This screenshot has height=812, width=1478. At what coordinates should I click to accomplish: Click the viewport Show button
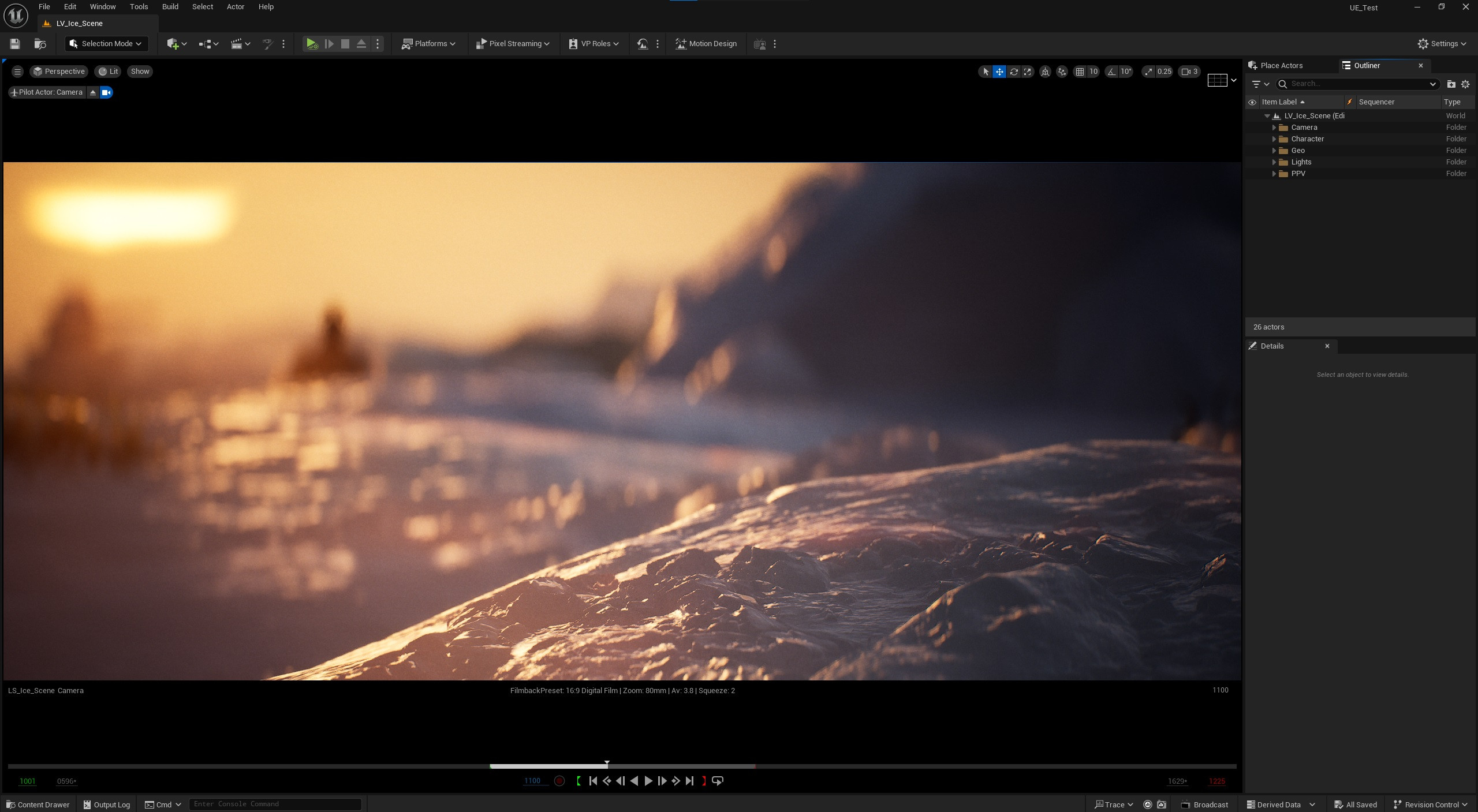140,72
